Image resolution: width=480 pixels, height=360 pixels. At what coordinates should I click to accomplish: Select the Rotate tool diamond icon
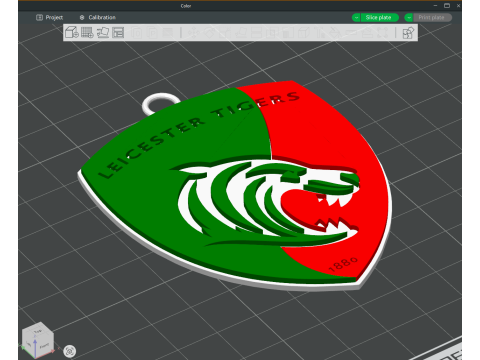209,32
